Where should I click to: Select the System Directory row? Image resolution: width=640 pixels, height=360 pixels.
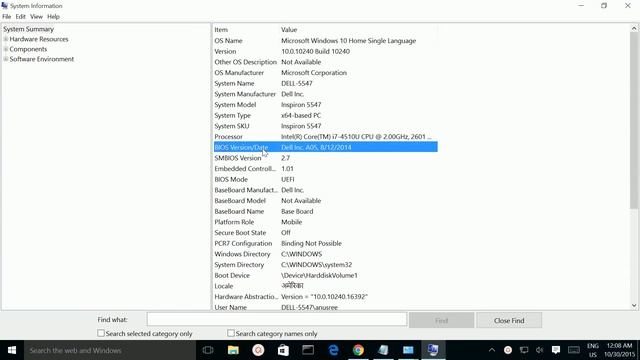tap(325, 264)
